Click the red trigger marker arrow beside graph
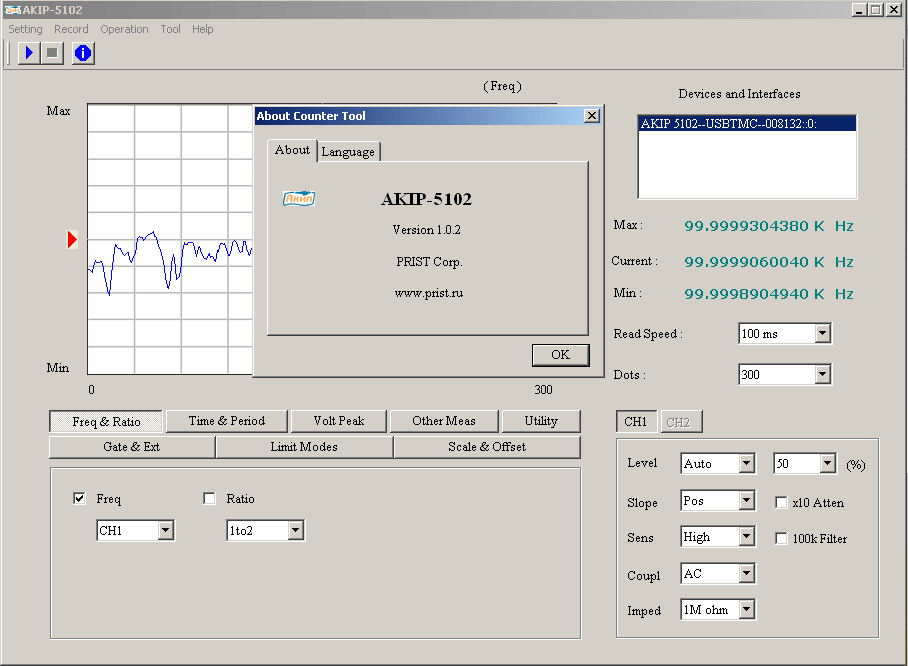908x666 pixels. point(72,239)
